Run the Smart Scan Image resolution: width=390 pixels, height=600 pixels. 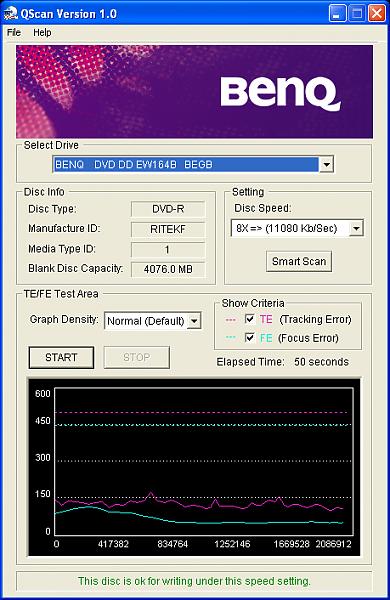click(x=299, y=261)
